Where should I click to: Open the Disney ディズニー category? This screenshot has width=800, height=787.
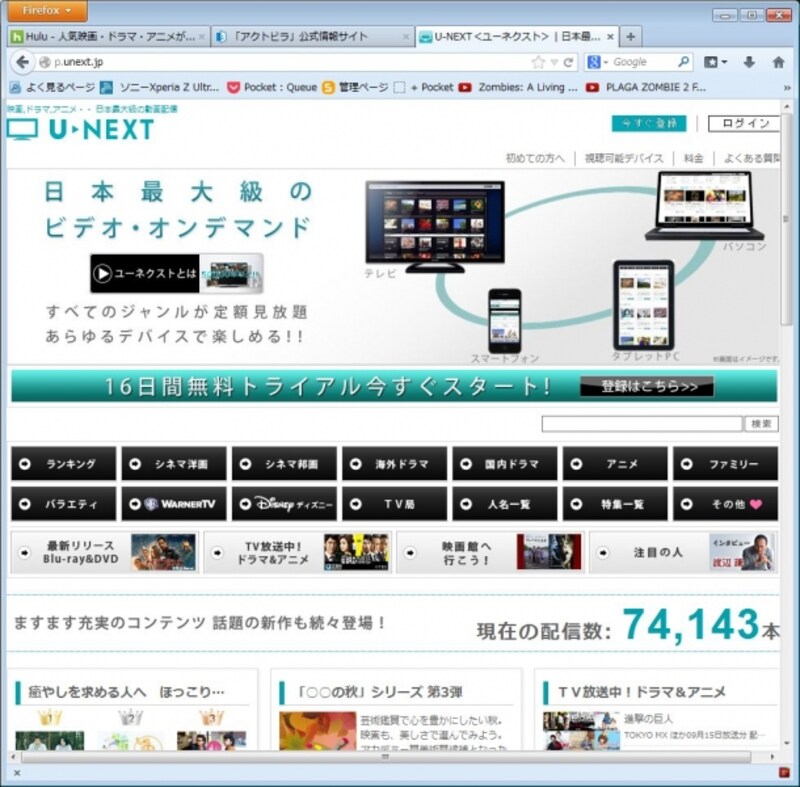tap(285, 503)
